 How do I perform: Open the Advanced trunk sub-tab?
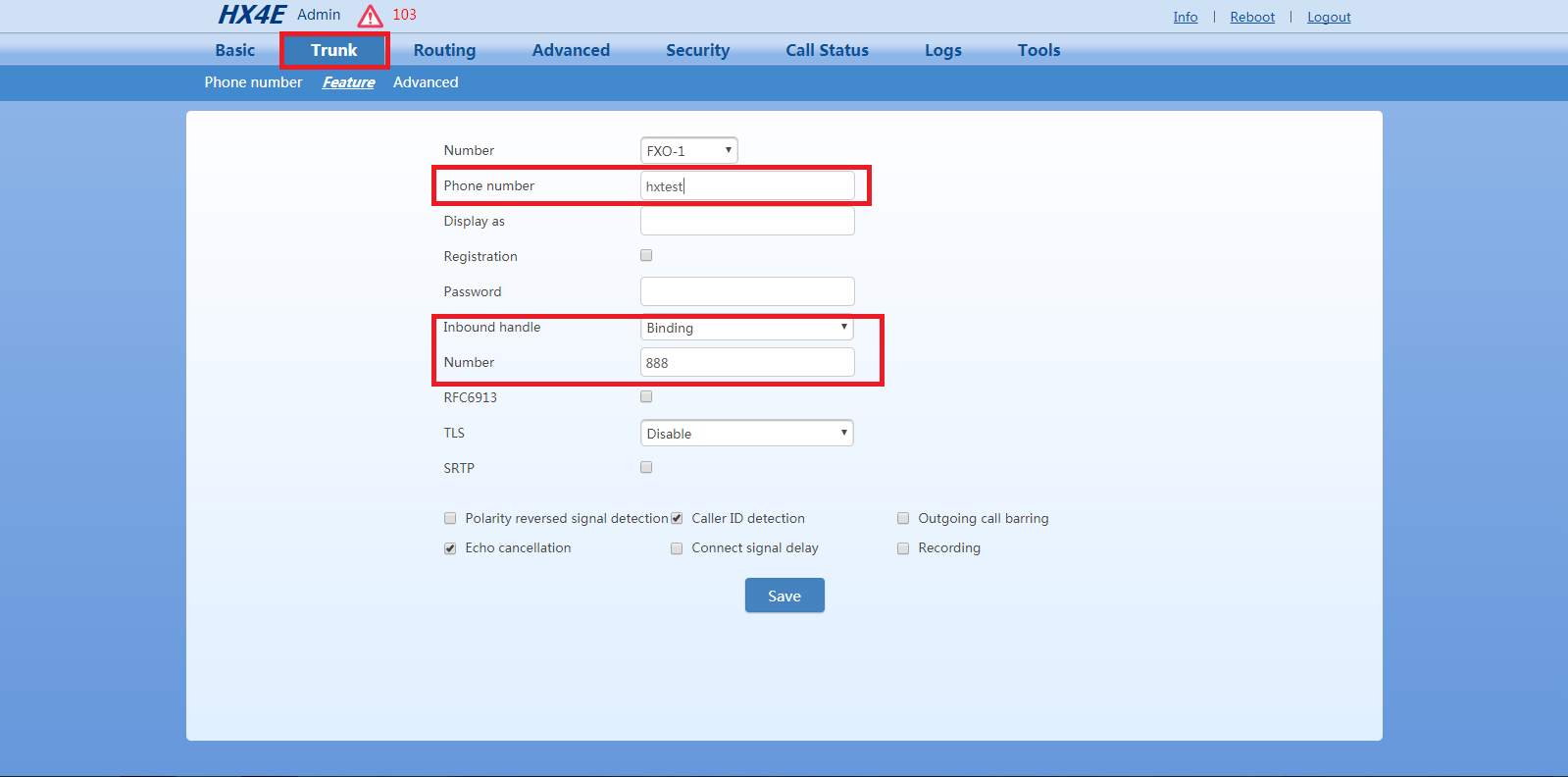pos(426,82)
